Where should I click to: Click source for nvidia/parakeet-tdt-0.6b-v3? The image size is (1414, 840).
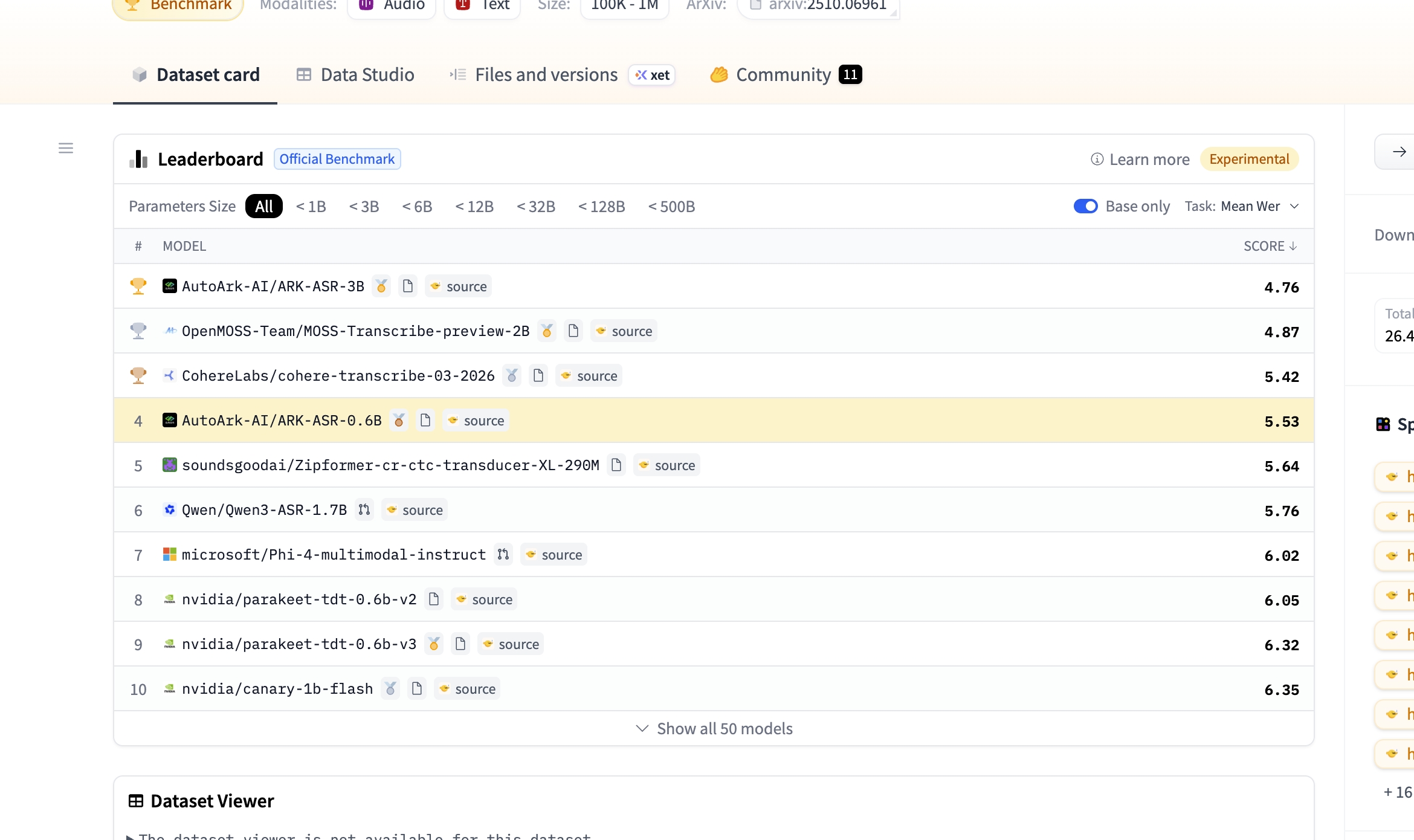[x=511, y=644]
